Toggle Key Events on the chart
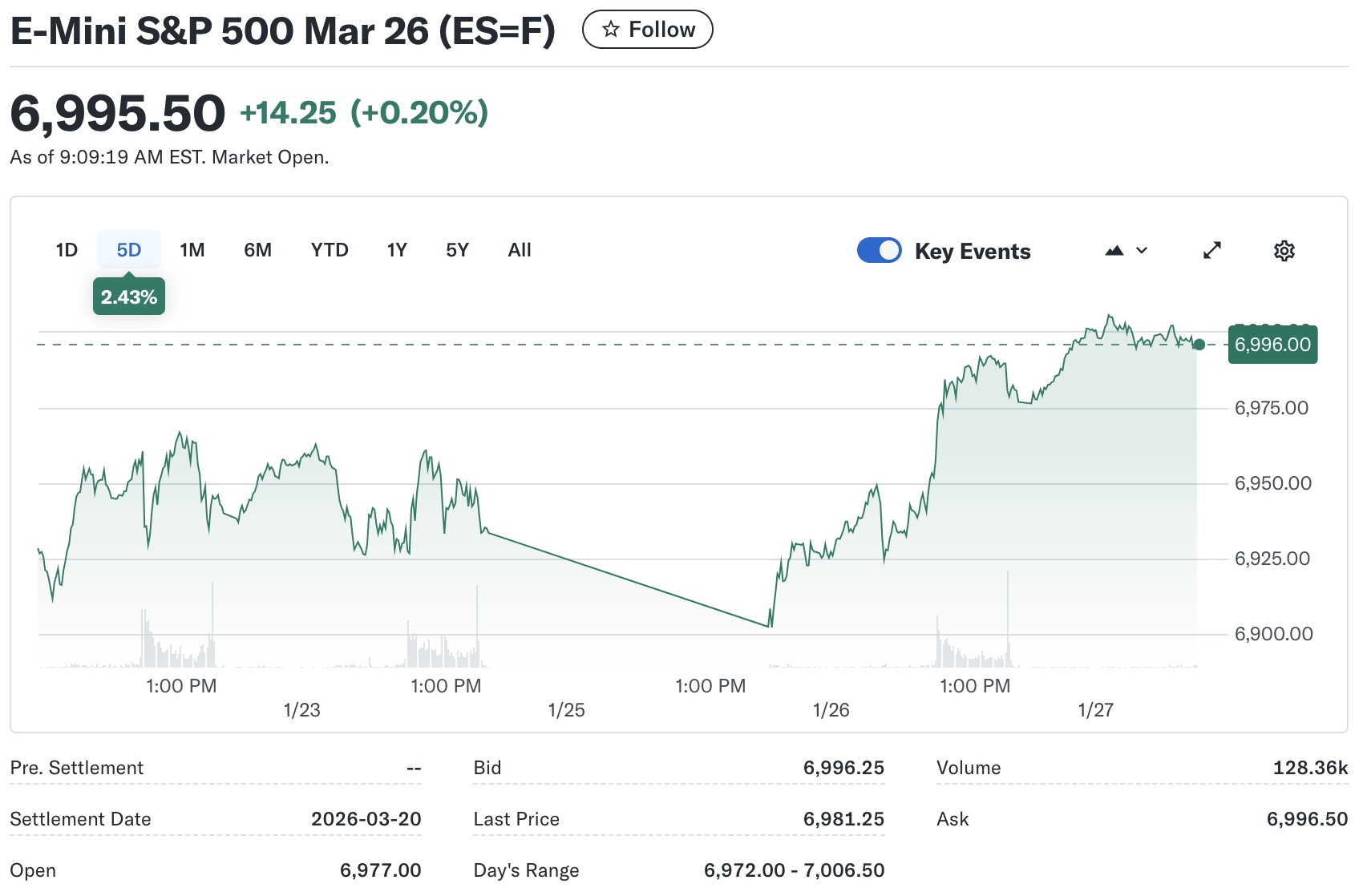The height and width of the screenshot is (896, 1363). point(880,250)
